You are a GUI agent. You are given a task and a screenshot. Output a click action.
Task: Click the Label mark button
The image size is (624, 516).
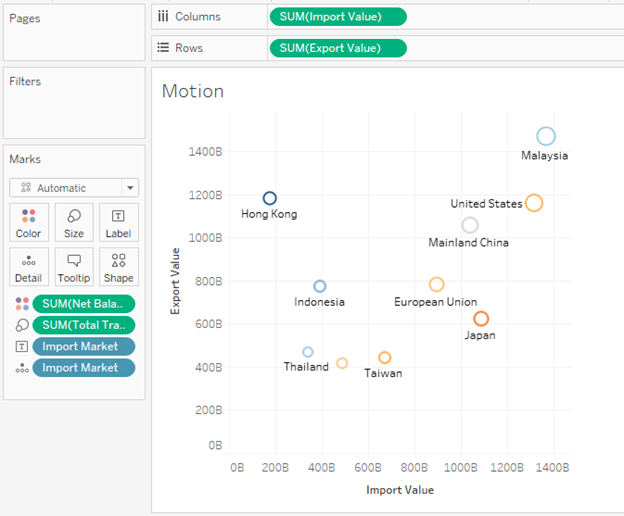pyautogui.click(x=118, y=222)
